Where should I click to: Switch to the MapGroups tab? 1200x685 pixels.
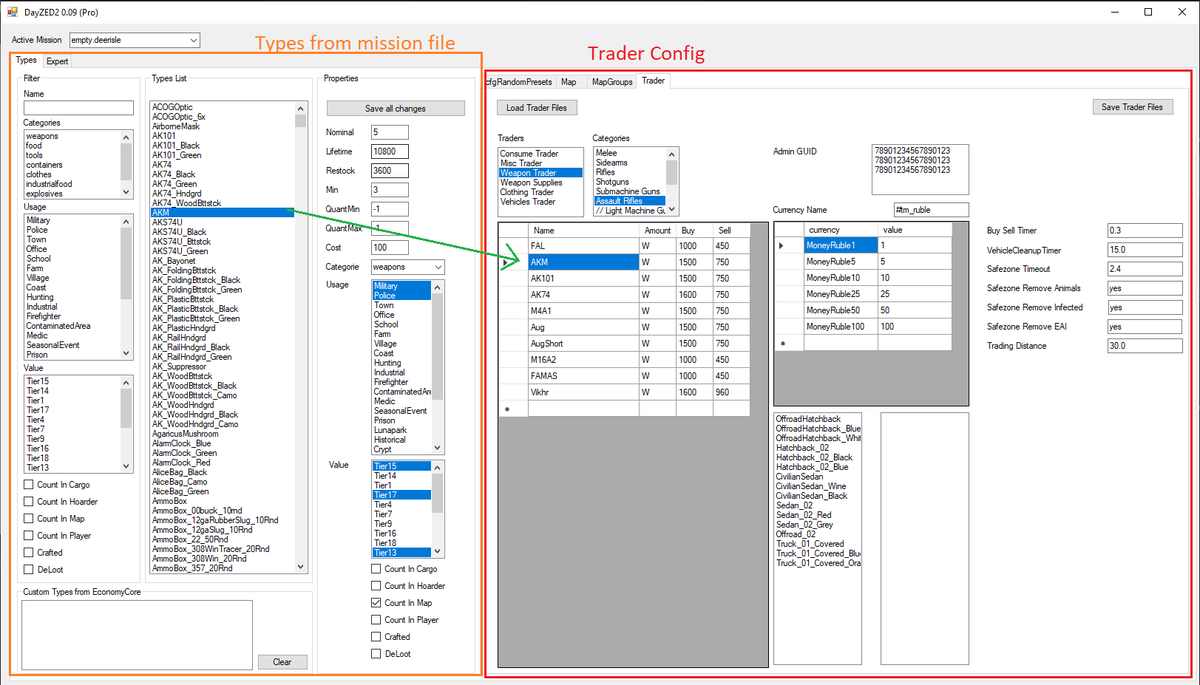tap(611, 82)
